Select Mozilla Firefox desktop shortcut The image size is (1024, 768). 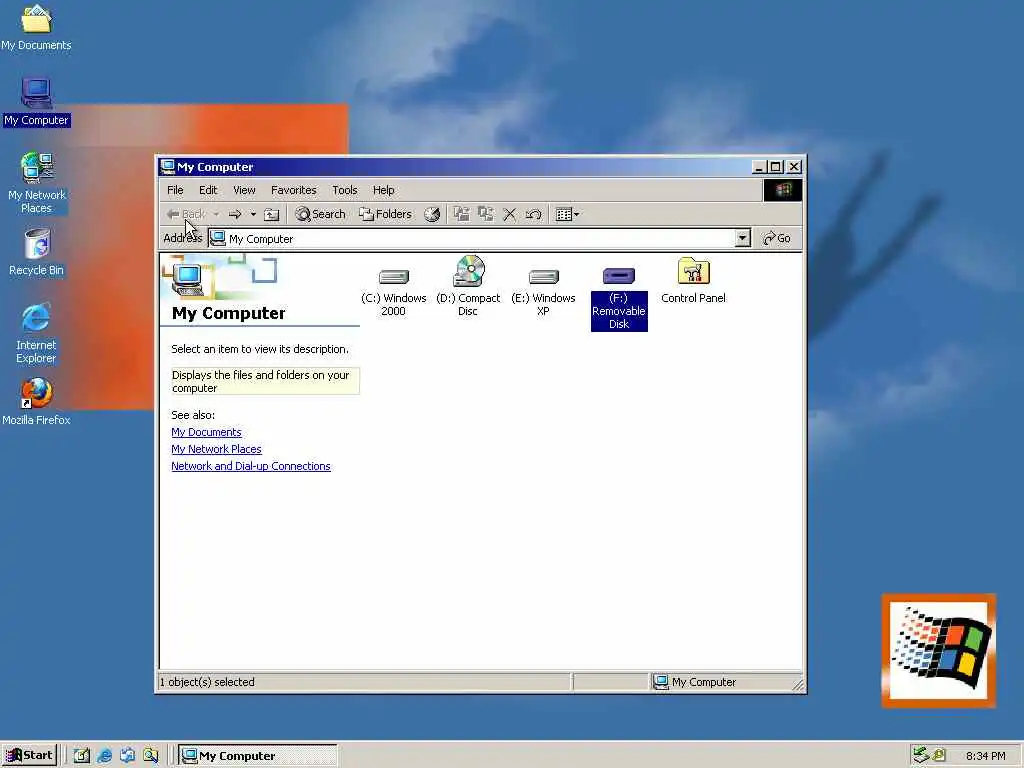[36, 402]
